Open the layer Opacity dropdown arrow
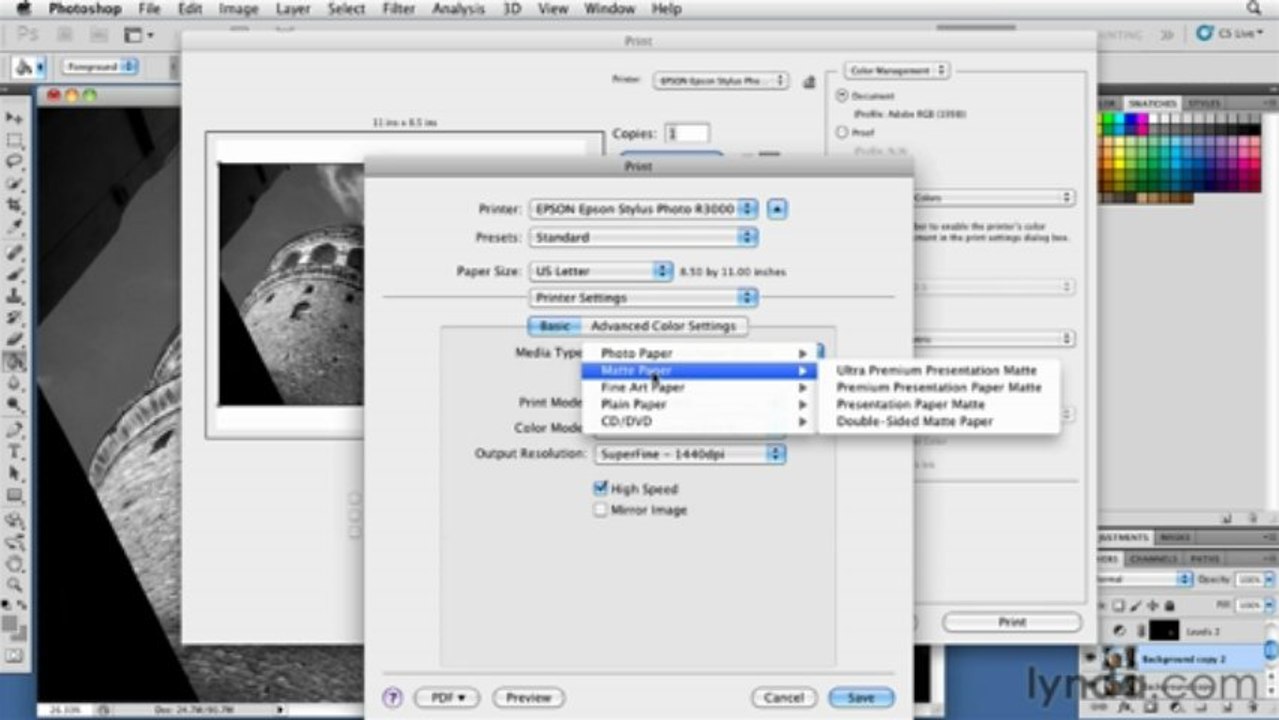The image size is (1279, 720). click(1268, 580)
